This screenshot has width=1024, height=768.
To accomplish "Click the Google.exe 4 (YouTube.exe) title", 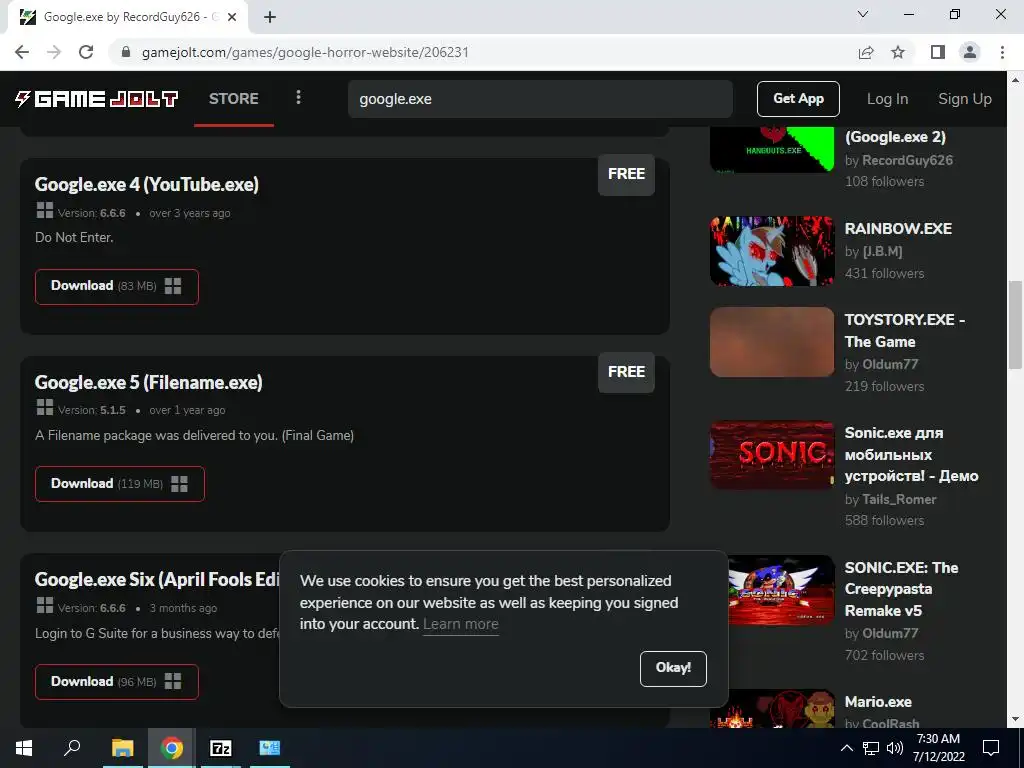I will (146, 185).
